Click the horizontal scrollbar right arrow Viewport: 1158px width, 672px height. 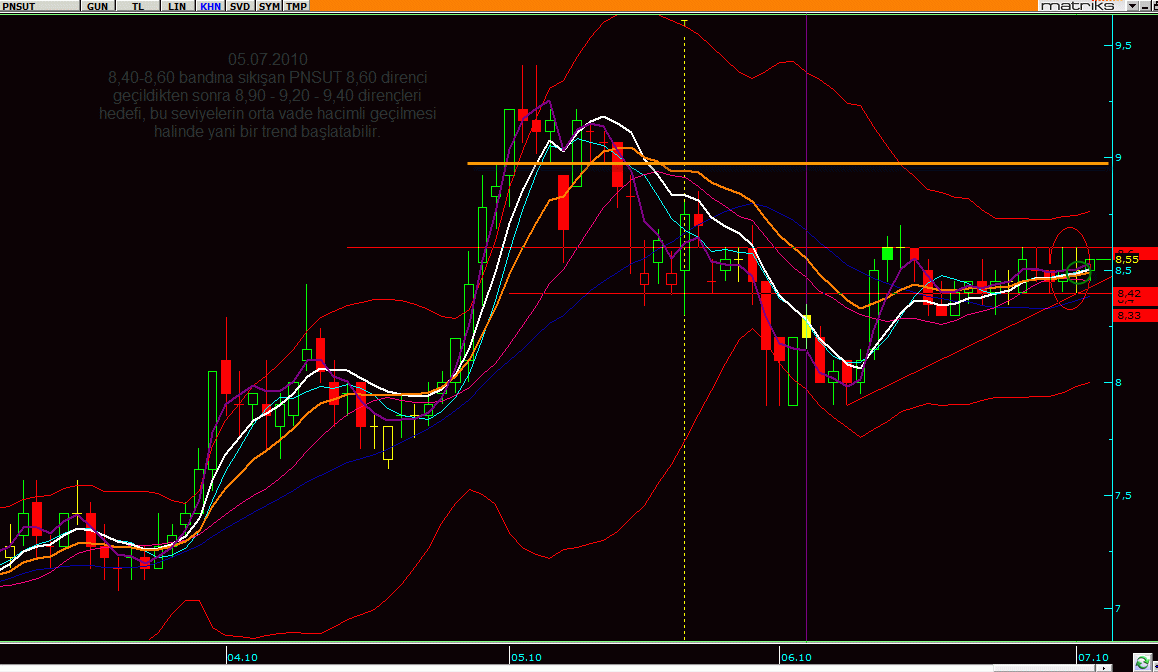1106,668
